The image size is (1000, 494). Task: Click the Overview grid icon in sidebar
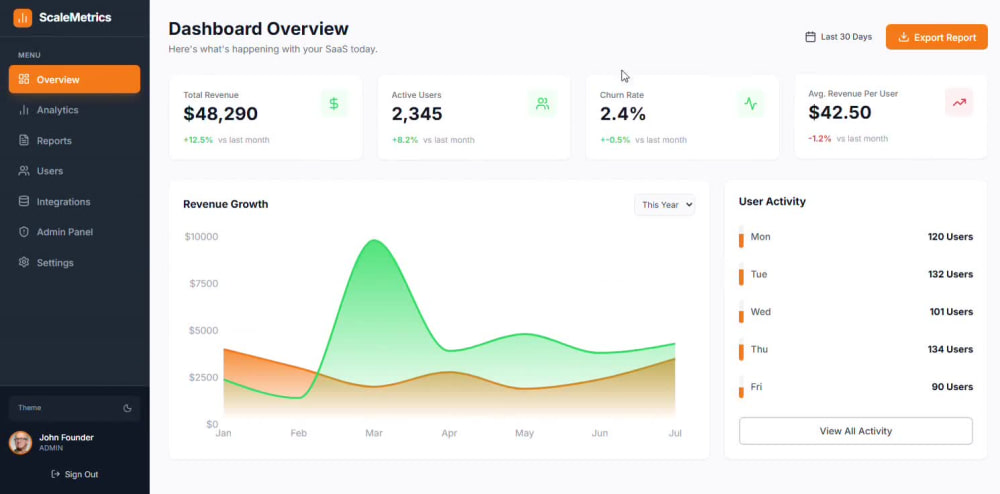(x=24, y=79)
